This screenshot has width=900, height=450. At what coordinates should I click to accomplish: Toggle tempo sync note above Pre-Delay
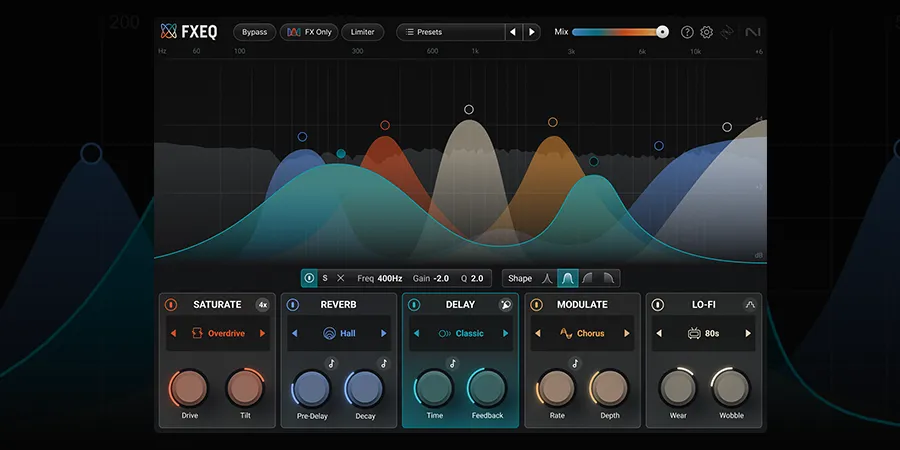331,363
